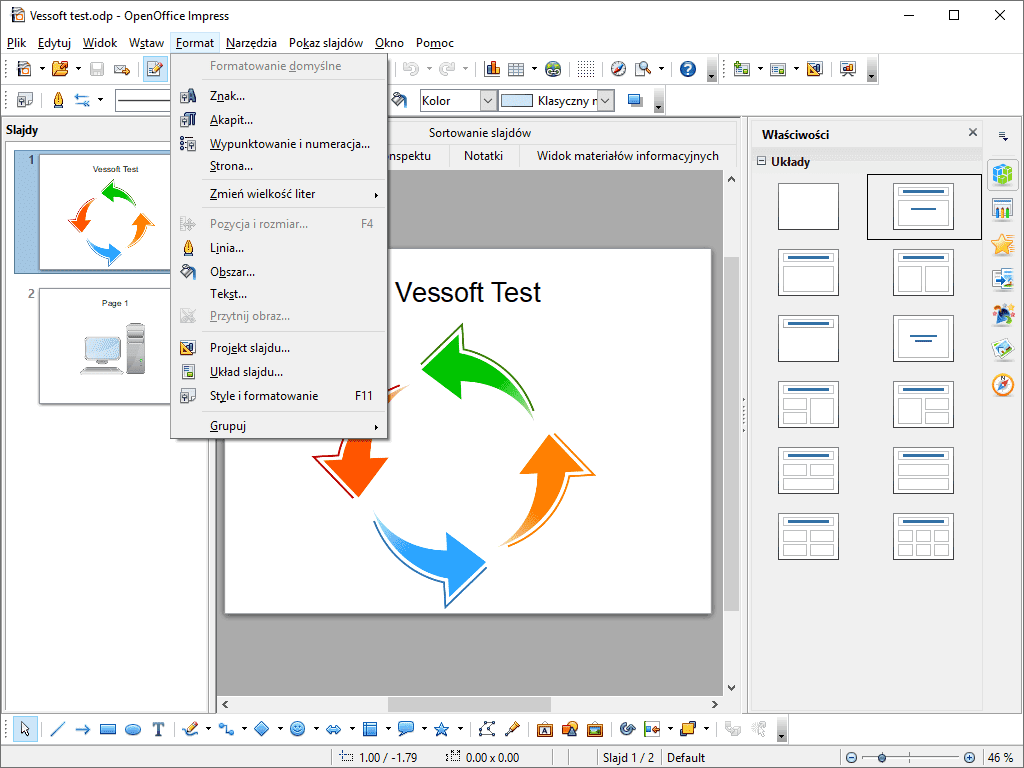Click the Save document icon
1024x768 pixels.
[x=97, y=69]
